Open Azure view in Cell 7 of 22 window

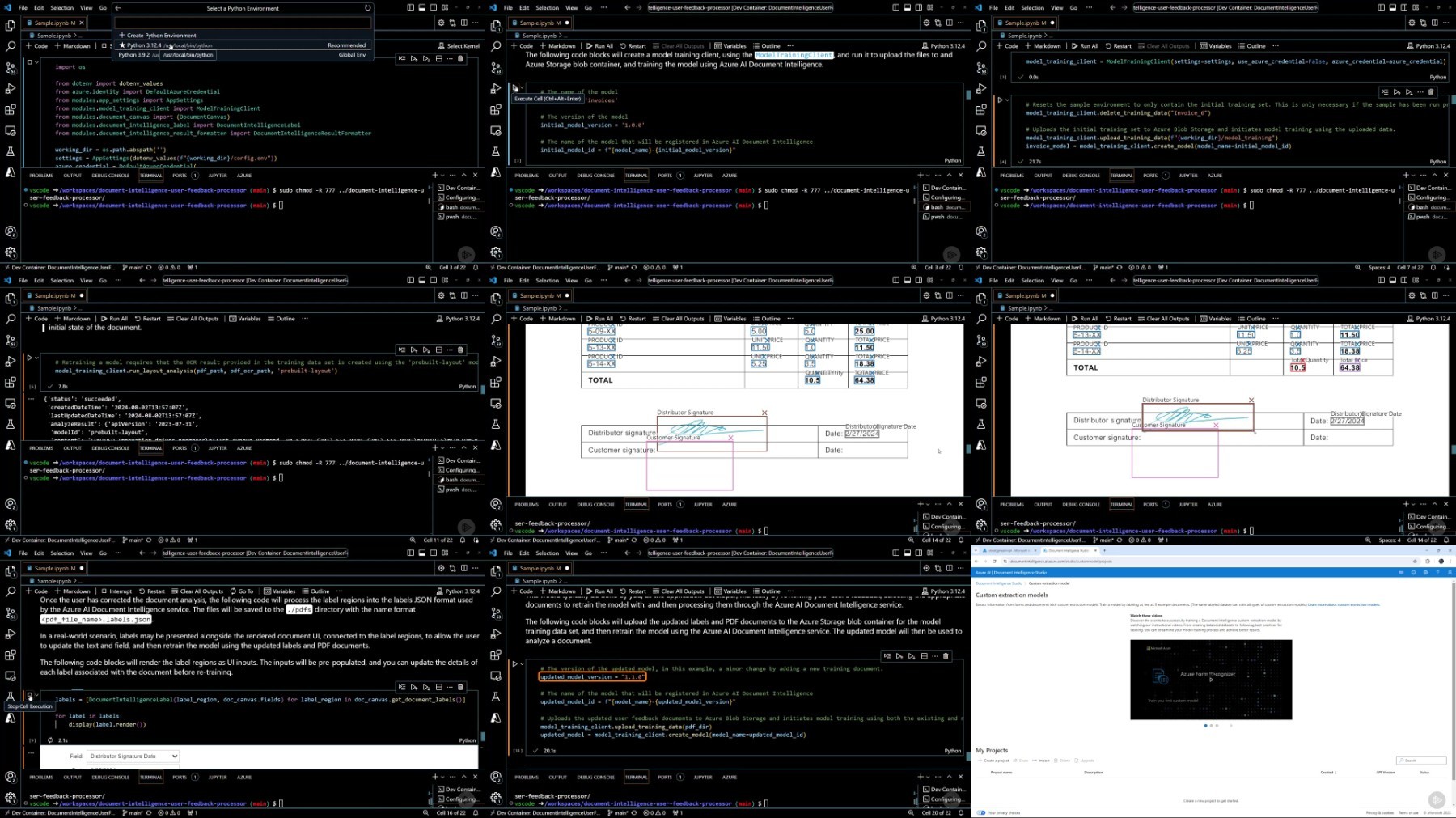click(x=981, y=172)
